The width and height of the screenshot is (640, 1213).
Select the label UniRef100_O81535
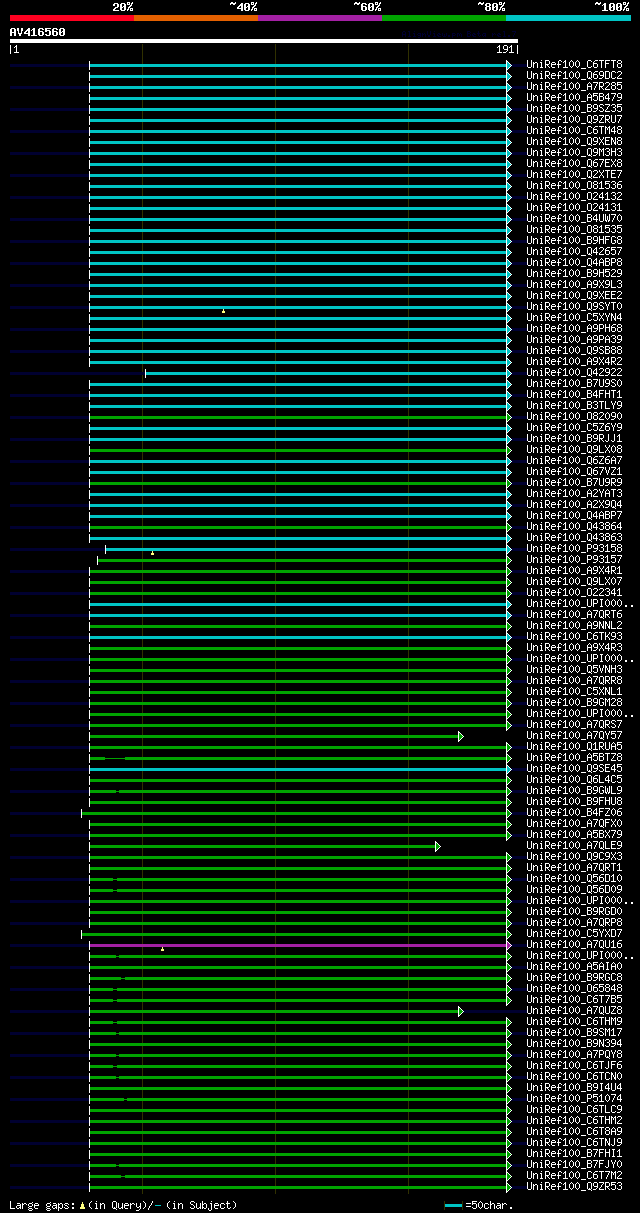[x=574, y=229]
